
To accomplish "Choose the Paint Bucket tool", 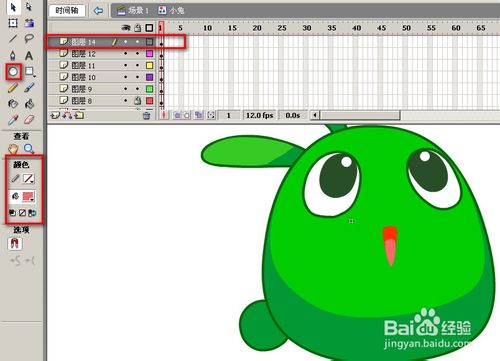I will tap(29, 104).
